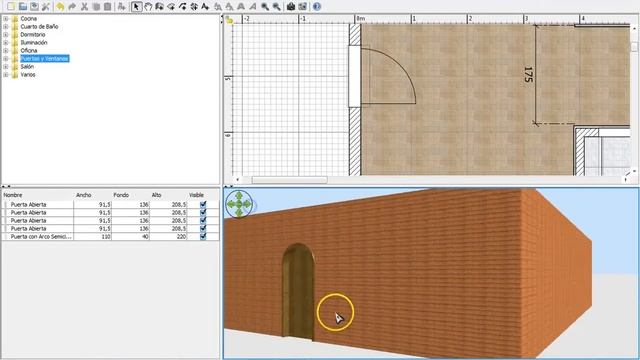Expand the Varios folder

[6, 75]
